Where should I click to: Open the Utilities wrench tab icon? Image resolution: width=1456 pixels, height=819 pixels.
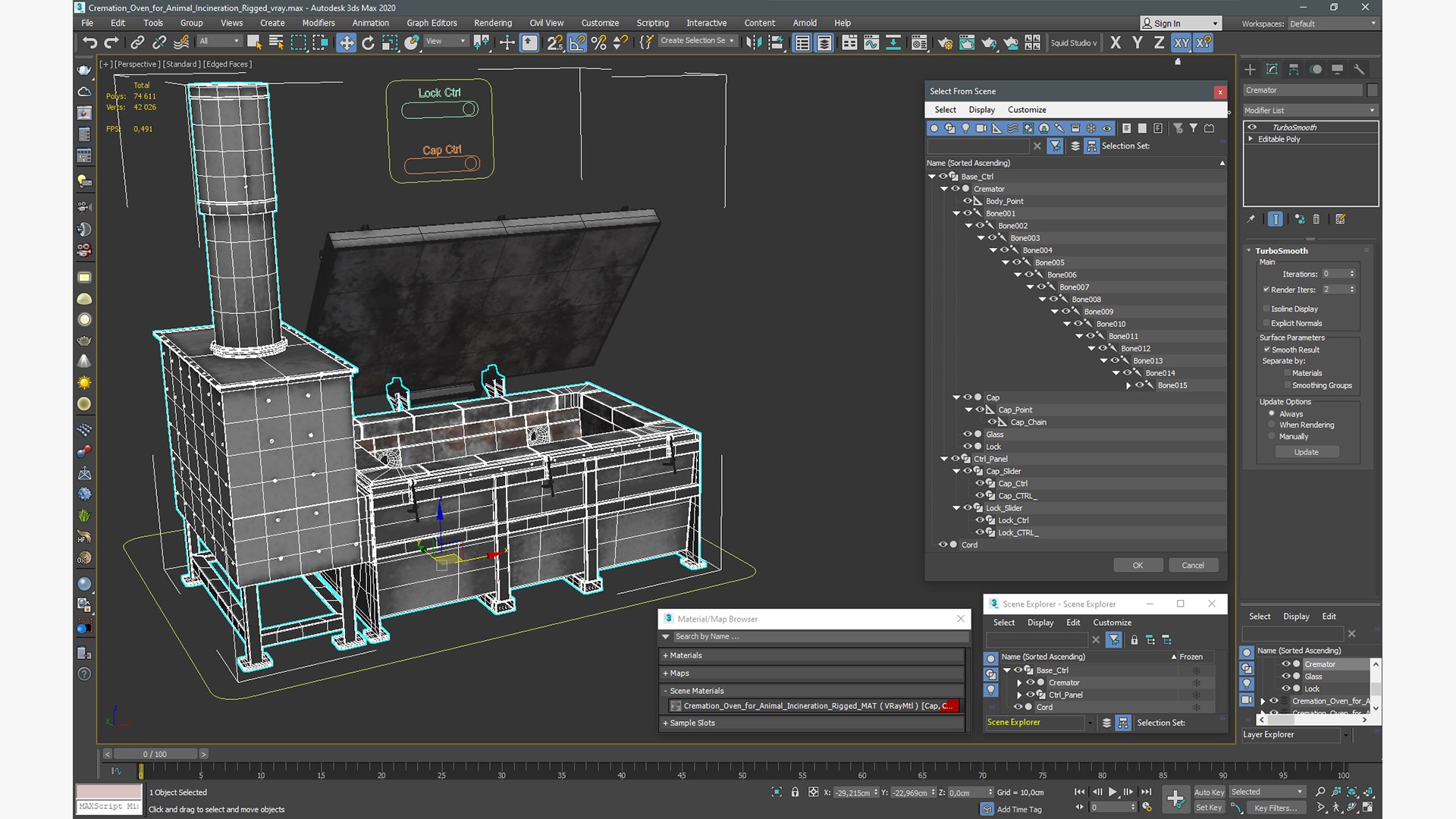[x=1359, y=69]
